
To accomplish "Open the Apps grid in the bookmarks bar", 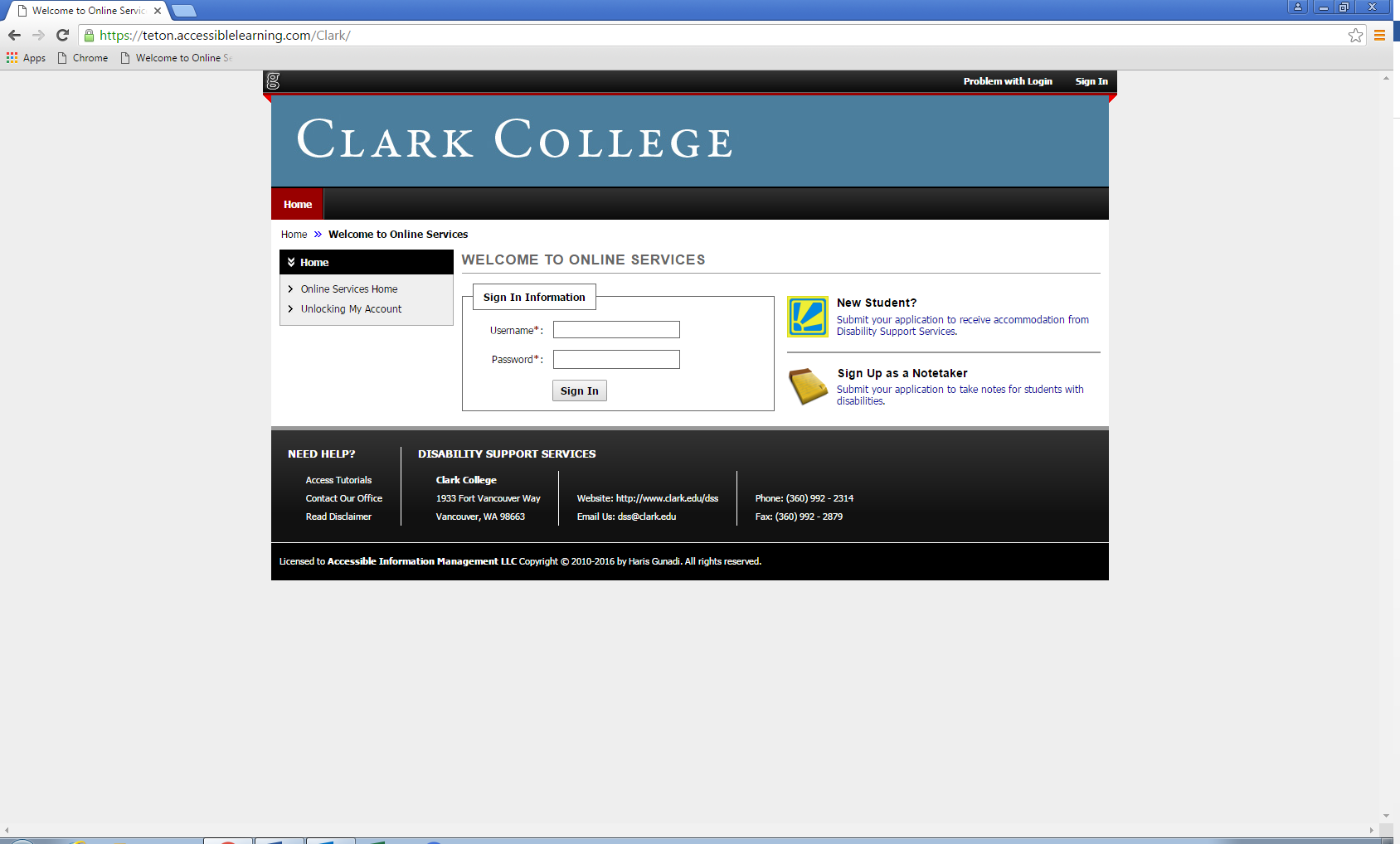I will point(26,58).
